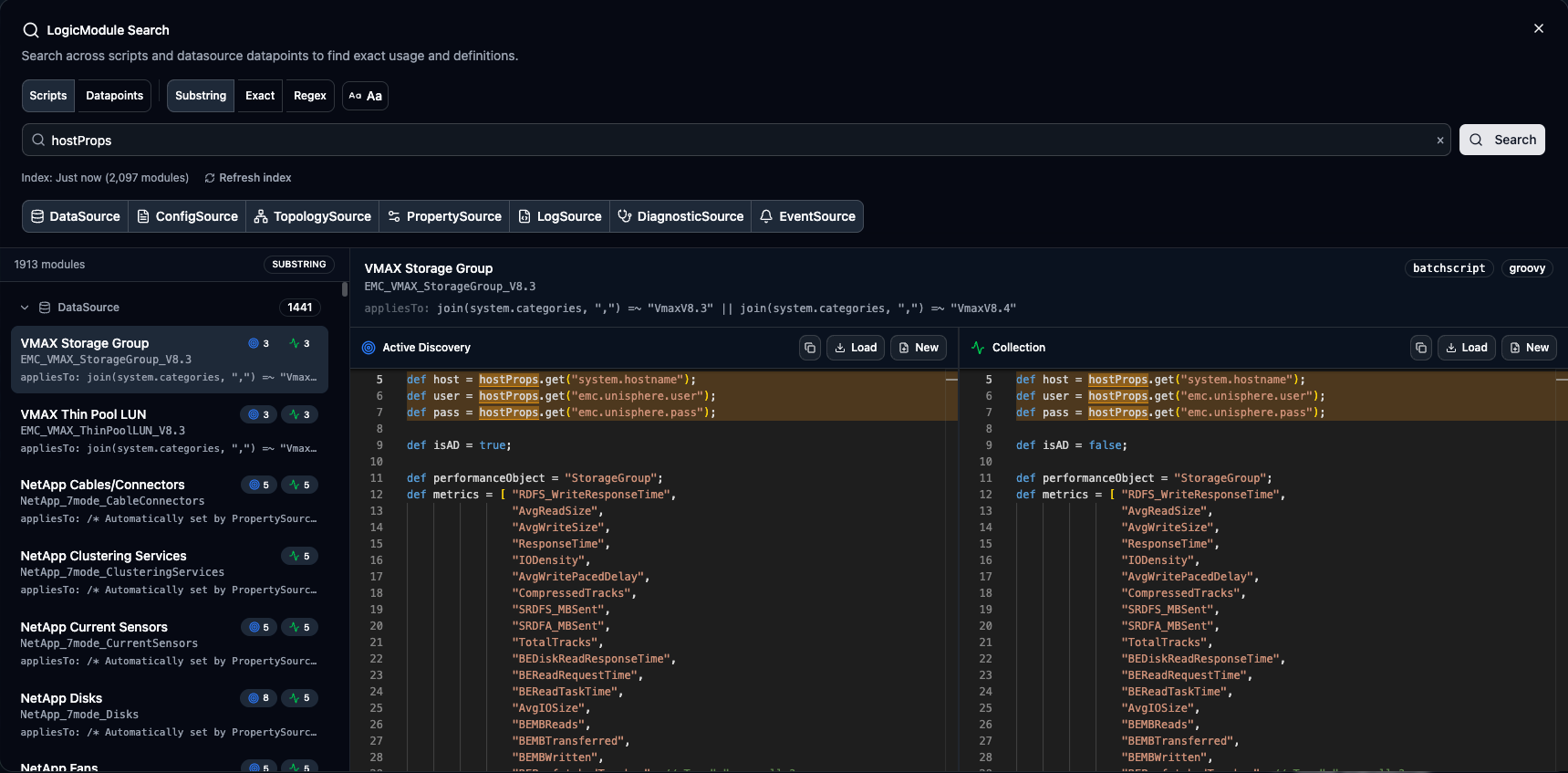Create New from Collection script

pyautogui.click(x=1530, y=348)
